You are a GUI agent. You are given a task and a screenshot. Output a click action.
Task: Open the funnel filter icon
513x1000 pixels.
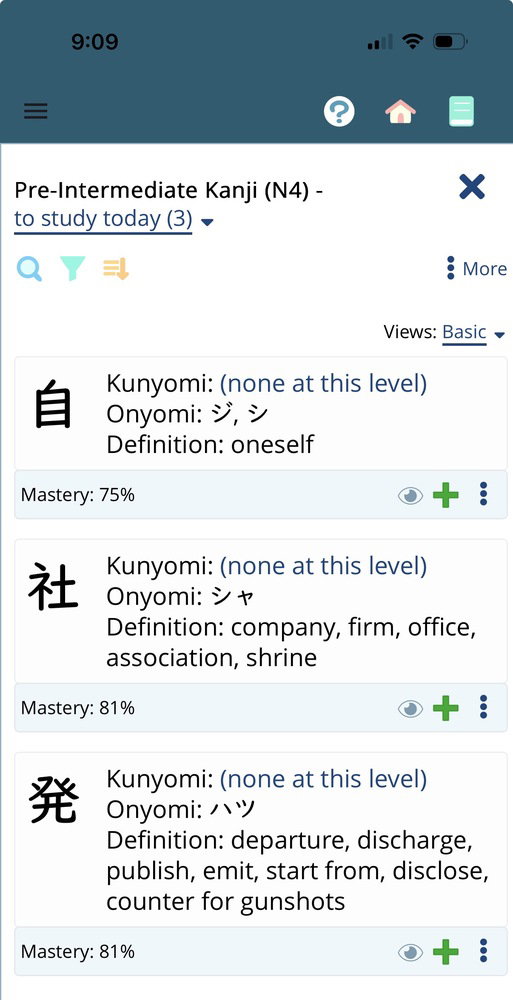coord(73,269)
